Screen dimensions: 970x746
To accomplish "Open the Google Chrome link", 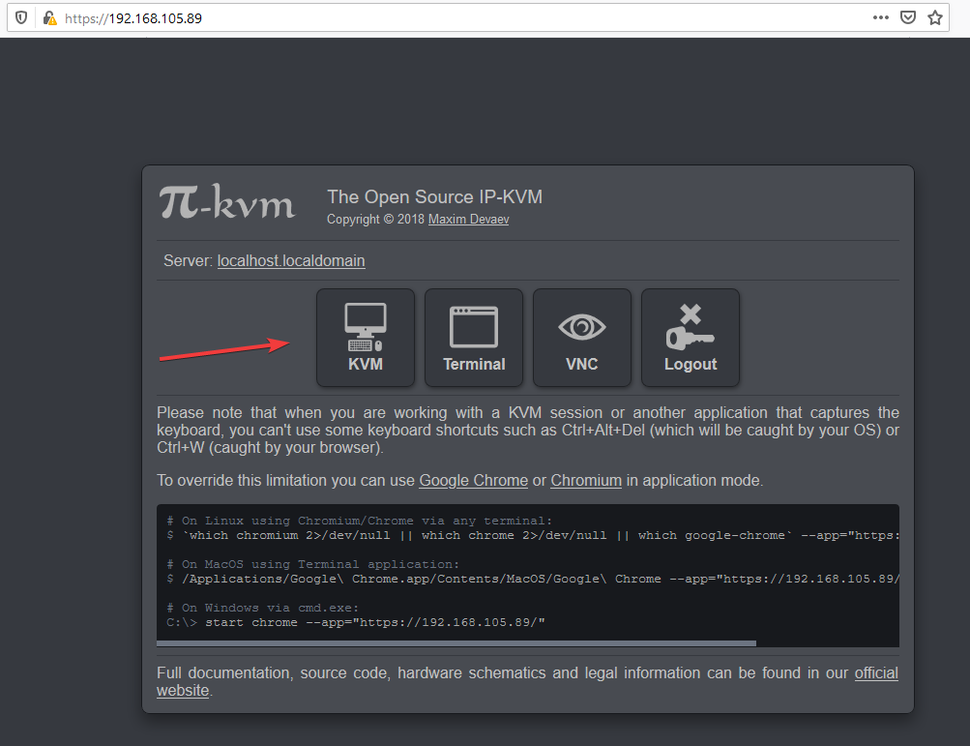I will [x=473, y=480].
